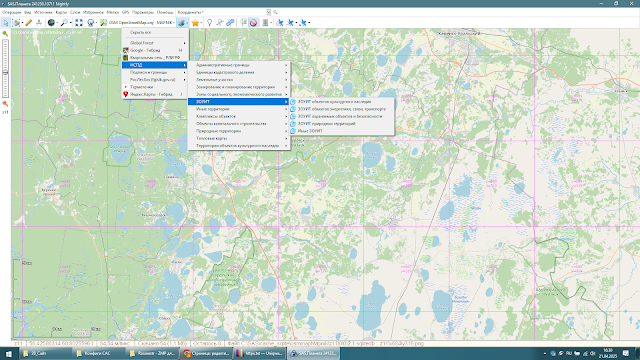
Task: Select the arrow cursor navigation tool
Action: [6, 23]
